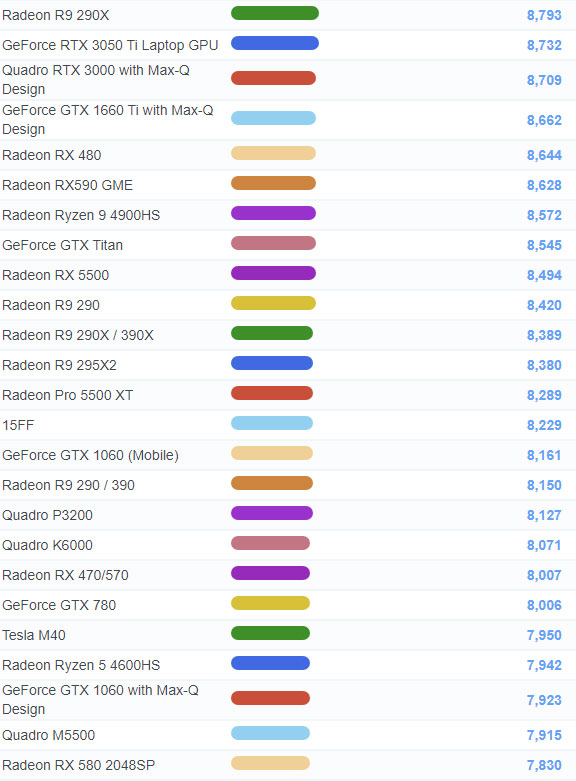Open the Radeon Pro 5500 XT entry
The image size is (576, 781).
coord(67,395)
